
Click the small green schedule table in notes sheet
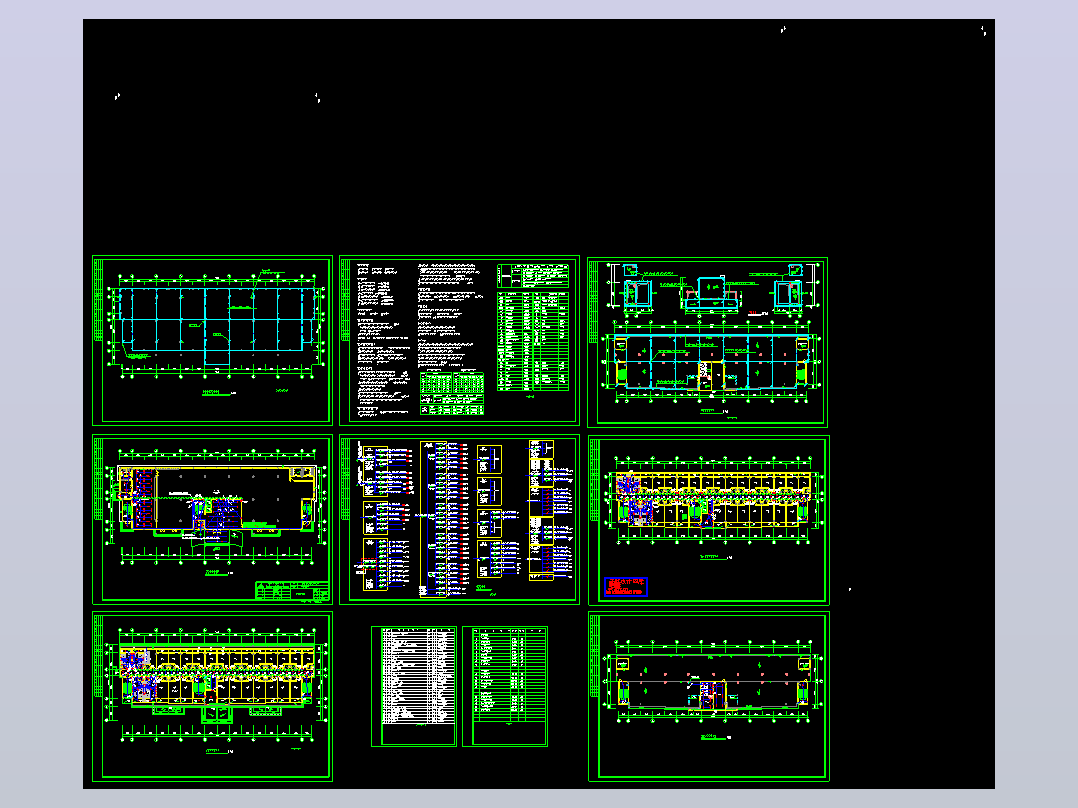pos(452,393)
